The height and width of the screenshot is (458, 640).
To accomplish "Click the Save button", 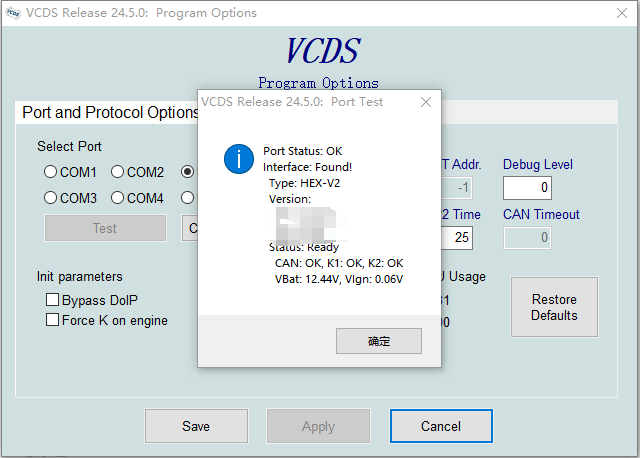I will [x=196, y=426].
